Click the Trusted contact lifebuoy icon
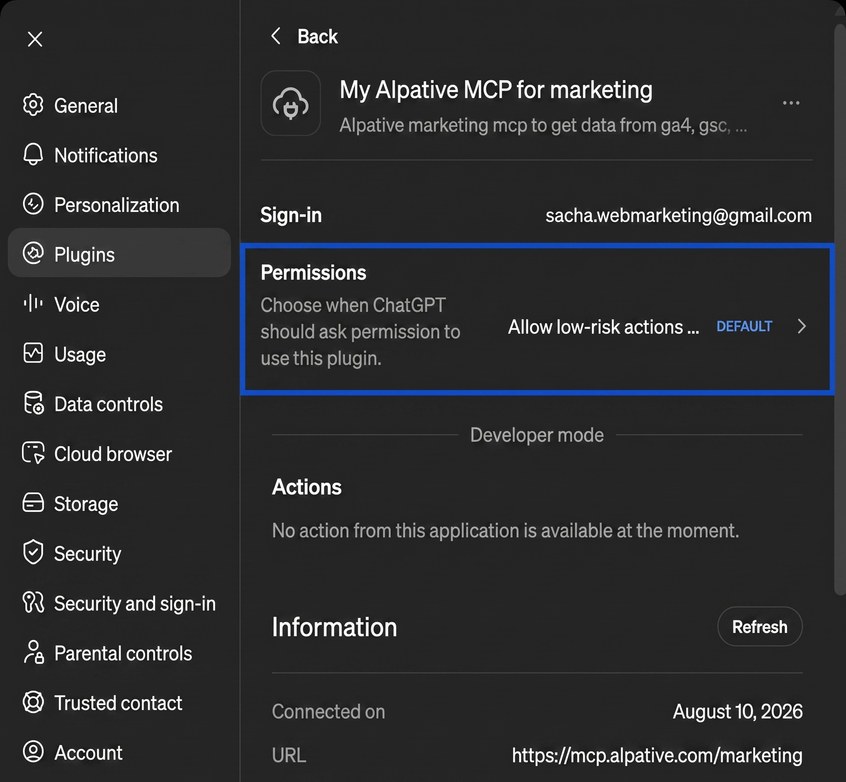 pyautogui.click(x=33, y=702)
